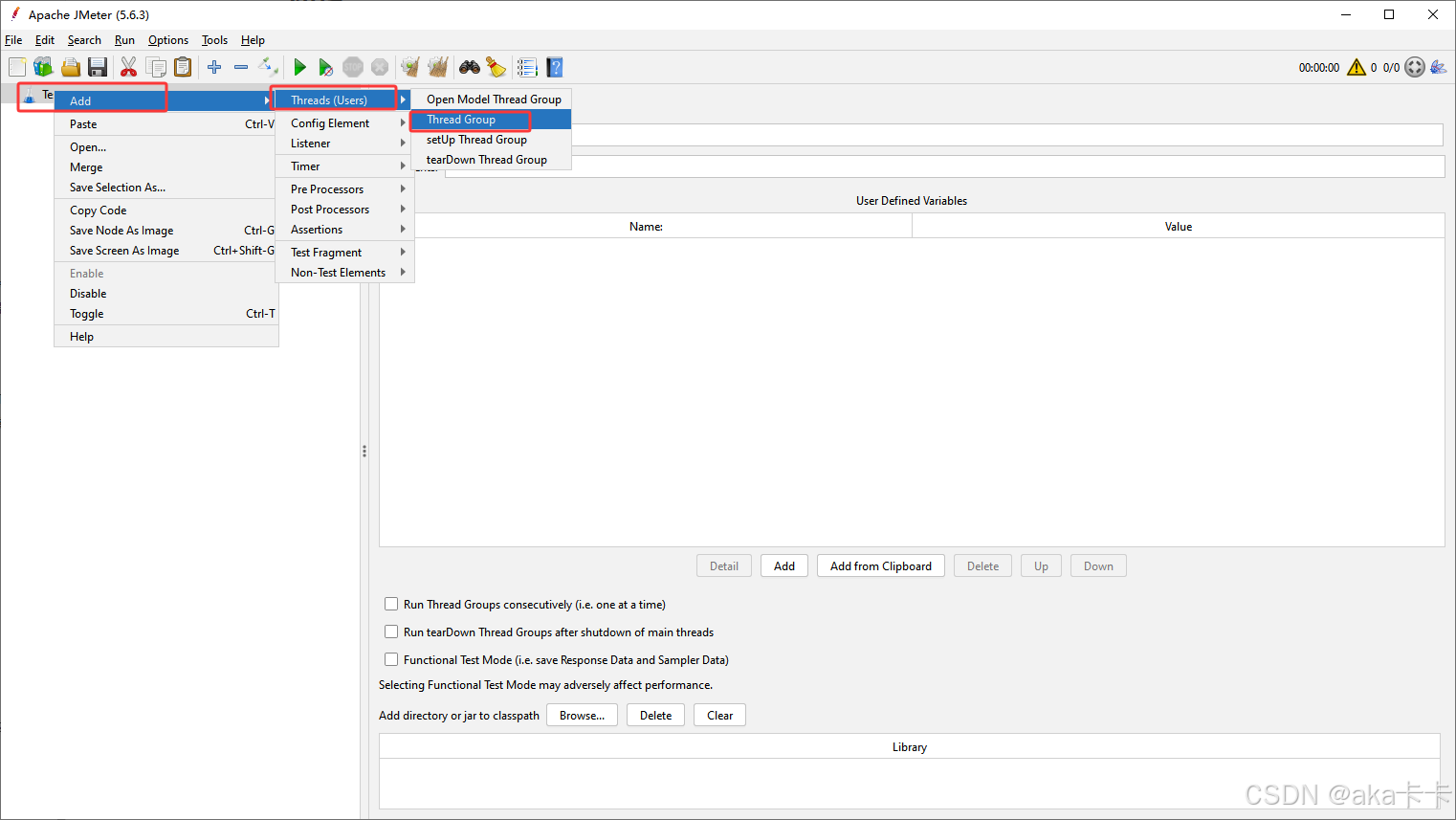1456x820 pixels.
Task: Click the Open file folder icon
Action: click(70, 67)
